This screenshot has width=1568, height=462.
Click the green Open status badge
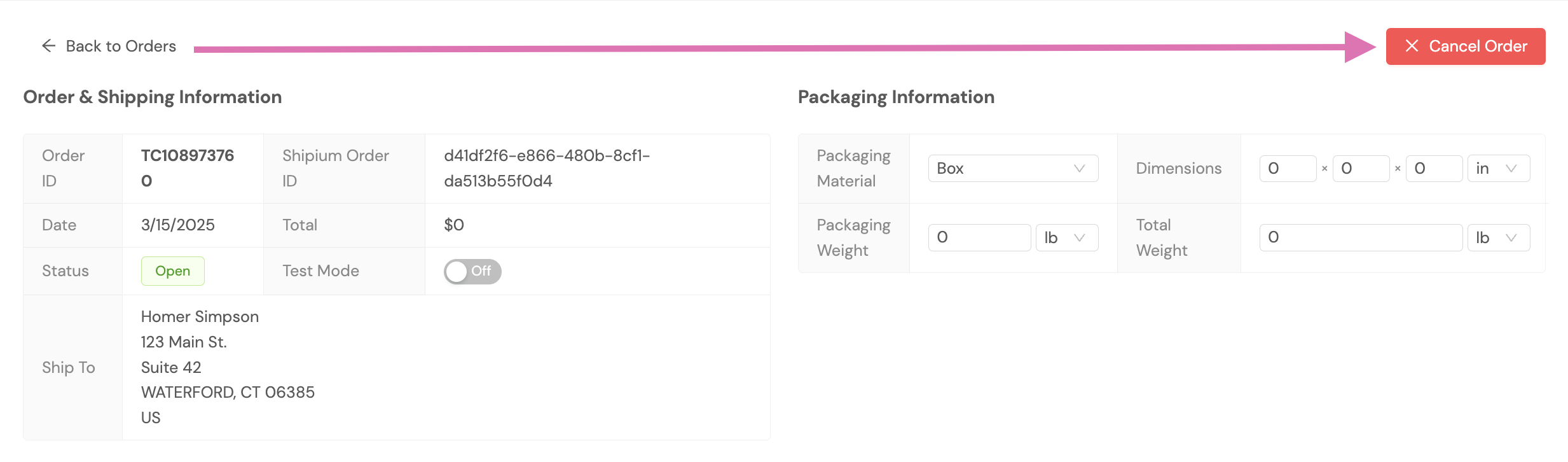tap(172, 271)
